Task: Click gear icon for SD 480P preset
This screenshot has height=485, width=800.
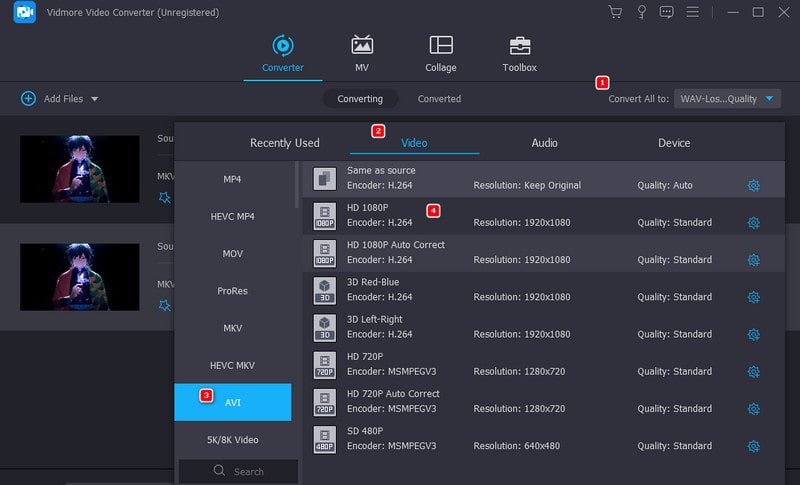Action: coord(753,446)
